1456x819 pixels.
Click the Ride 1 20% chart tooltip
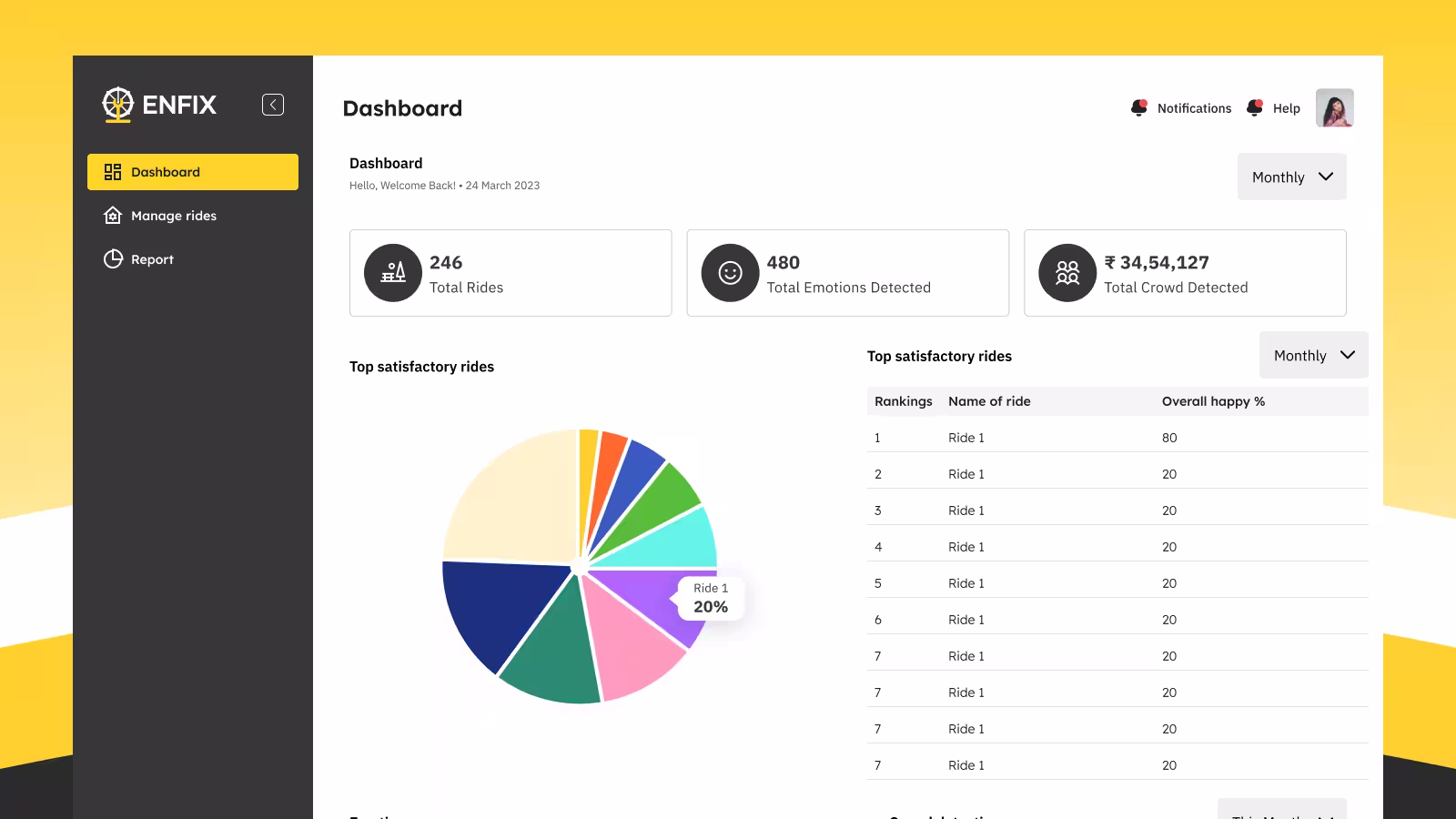[x=711, y=599]
